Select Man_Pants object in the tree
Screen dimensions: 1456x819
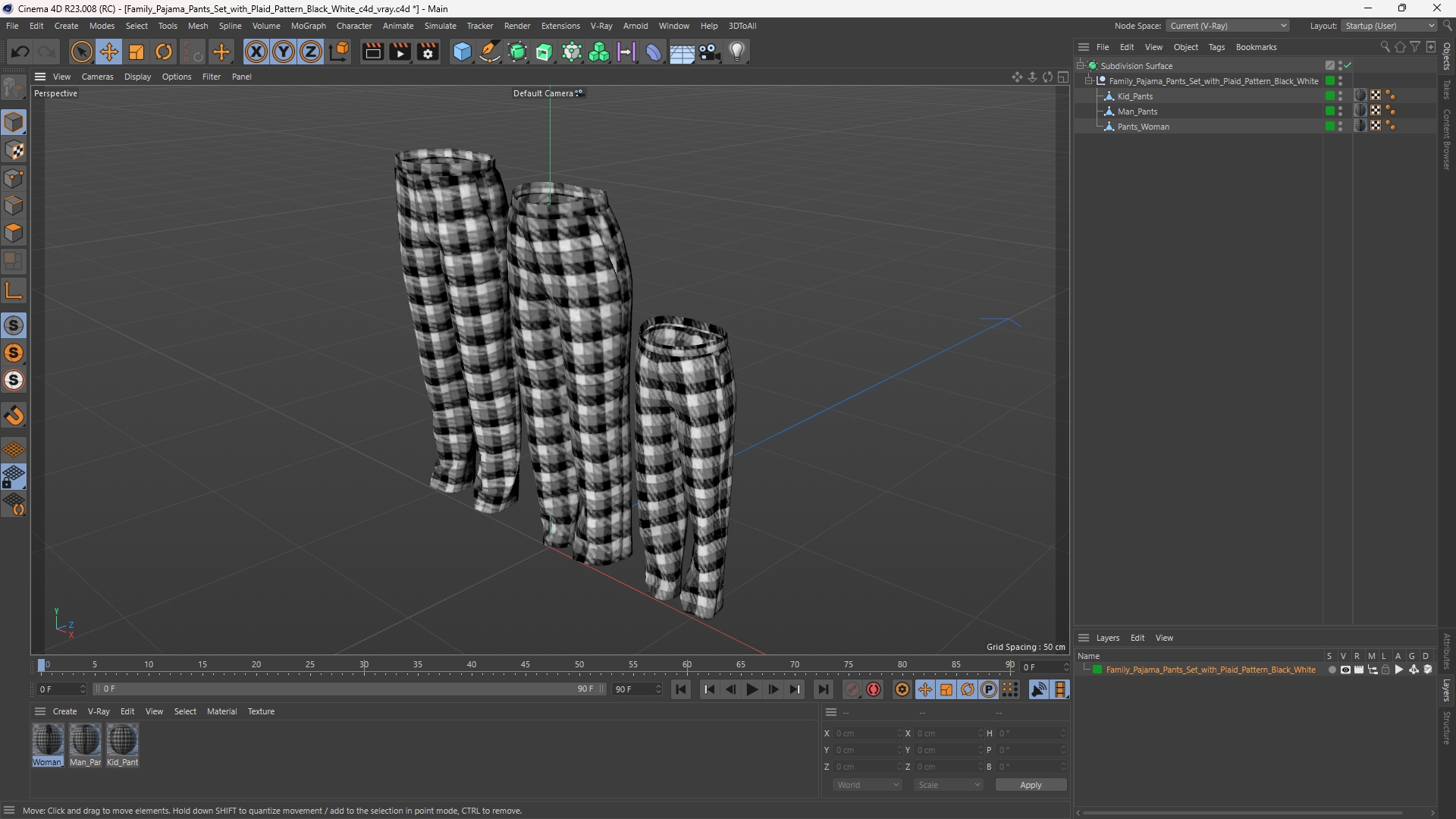click(1137, 111)
